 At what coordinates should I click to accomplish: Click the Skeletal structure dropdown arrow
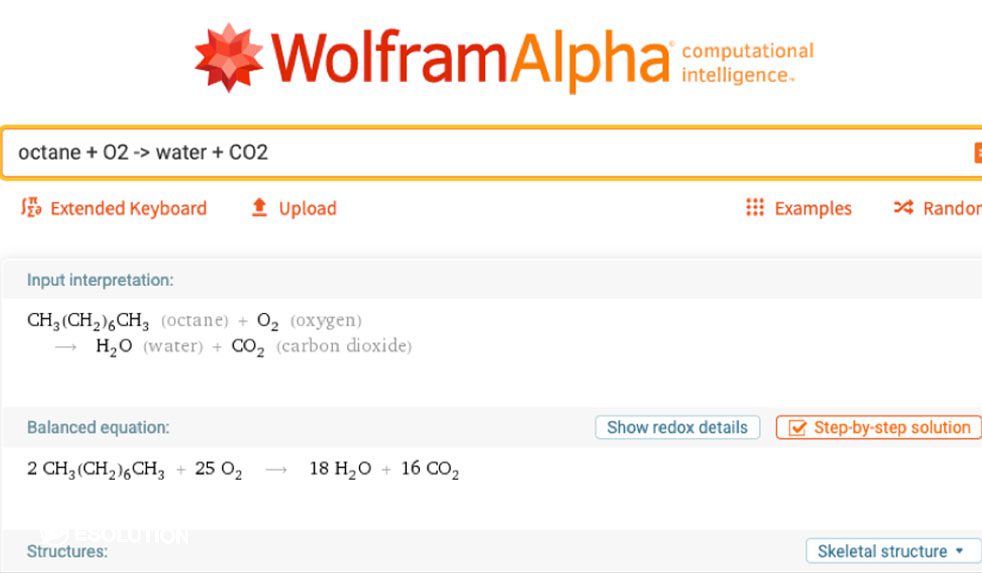tap(960, 551)
